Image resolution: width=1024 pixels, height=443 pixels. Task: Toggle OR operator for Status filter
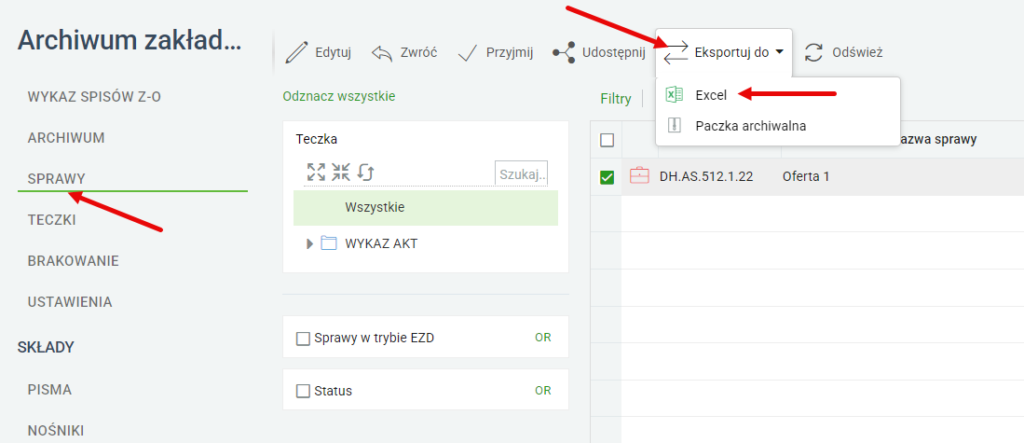coord(543,391)
